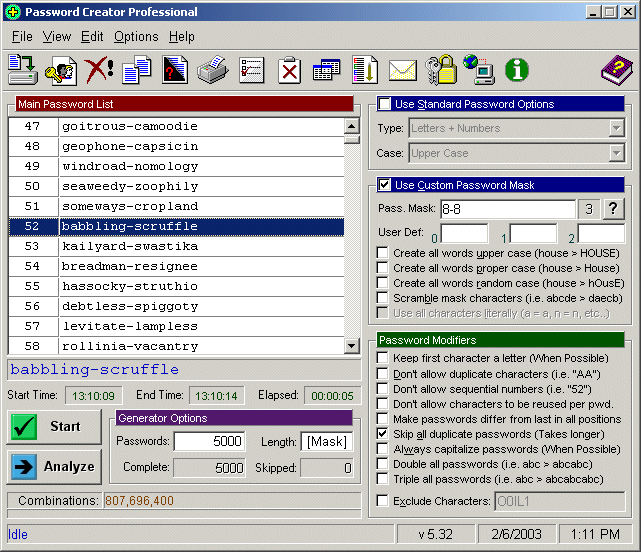
Task: Click the Length field showing [Mask]
Action: tap(327, 442)
